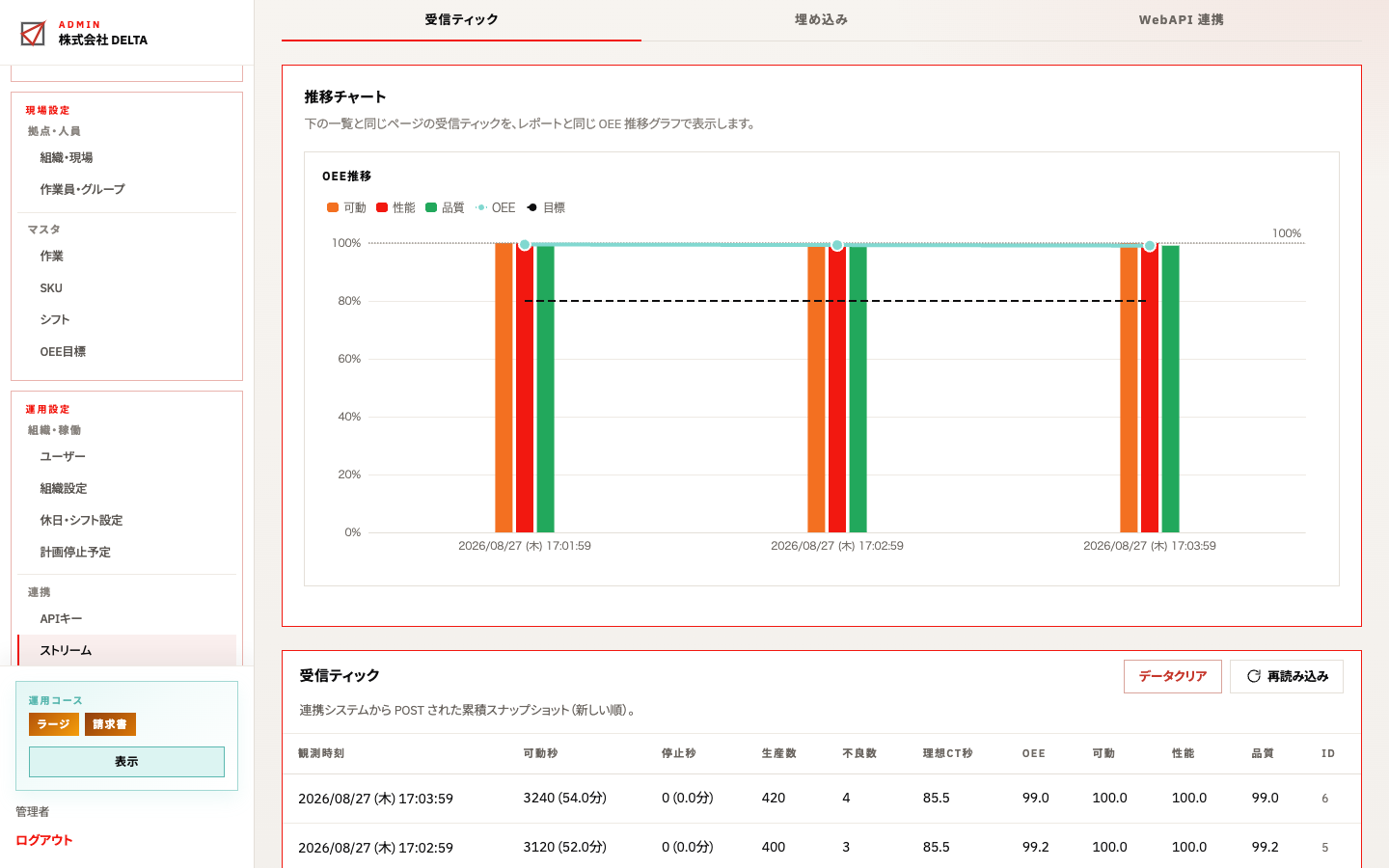Open ユーザー management page
This screenshot has height=868, width=1389.
point(126,456)
